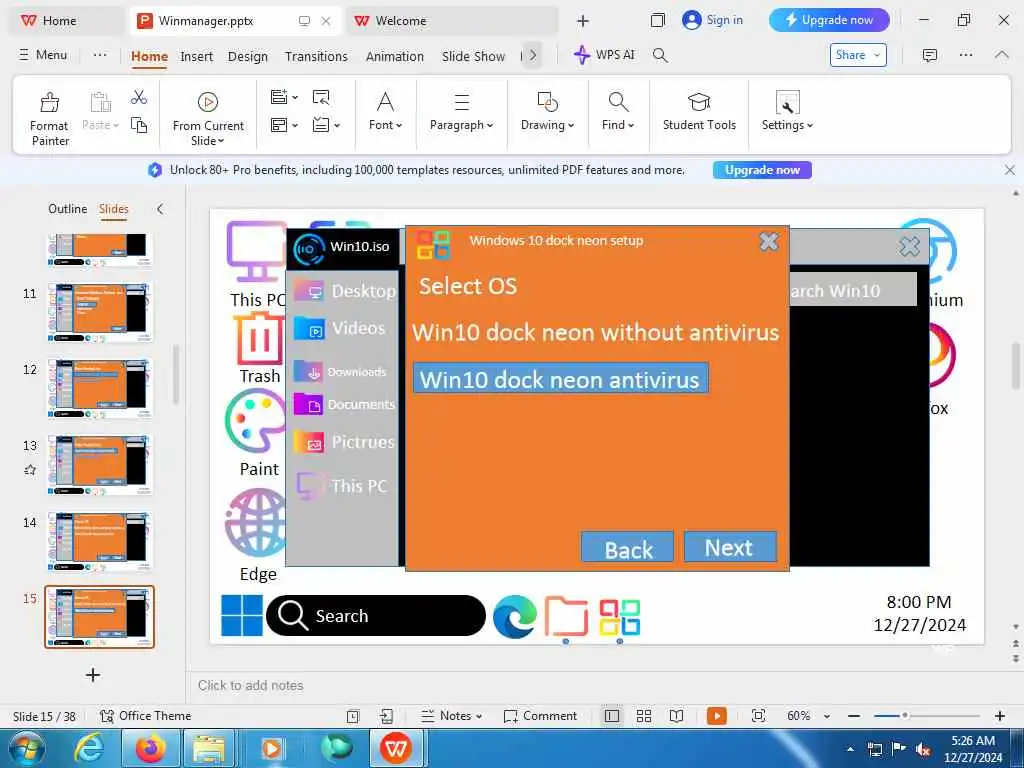This screenshot has height=768, width=1024.
Task: Open Firefox from Windows taskbar
Action: (151, 748)
